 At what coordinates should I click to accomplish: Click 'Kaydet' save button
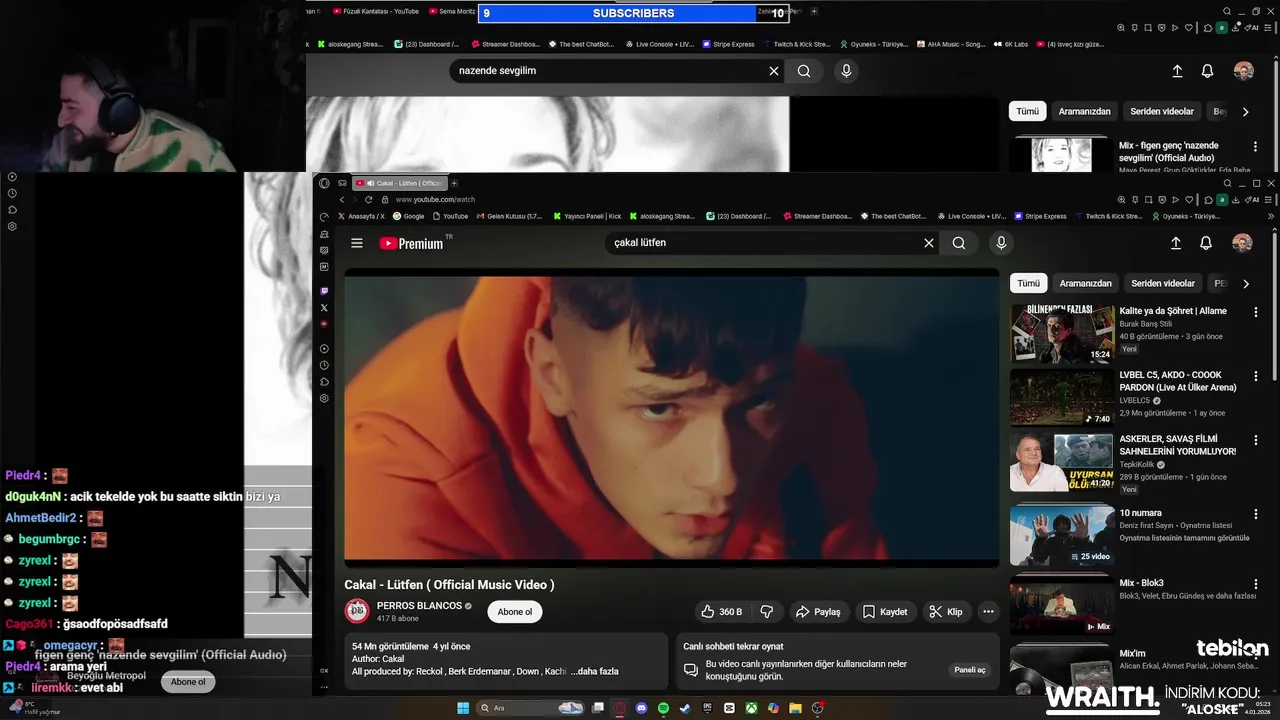coord(885,611)
